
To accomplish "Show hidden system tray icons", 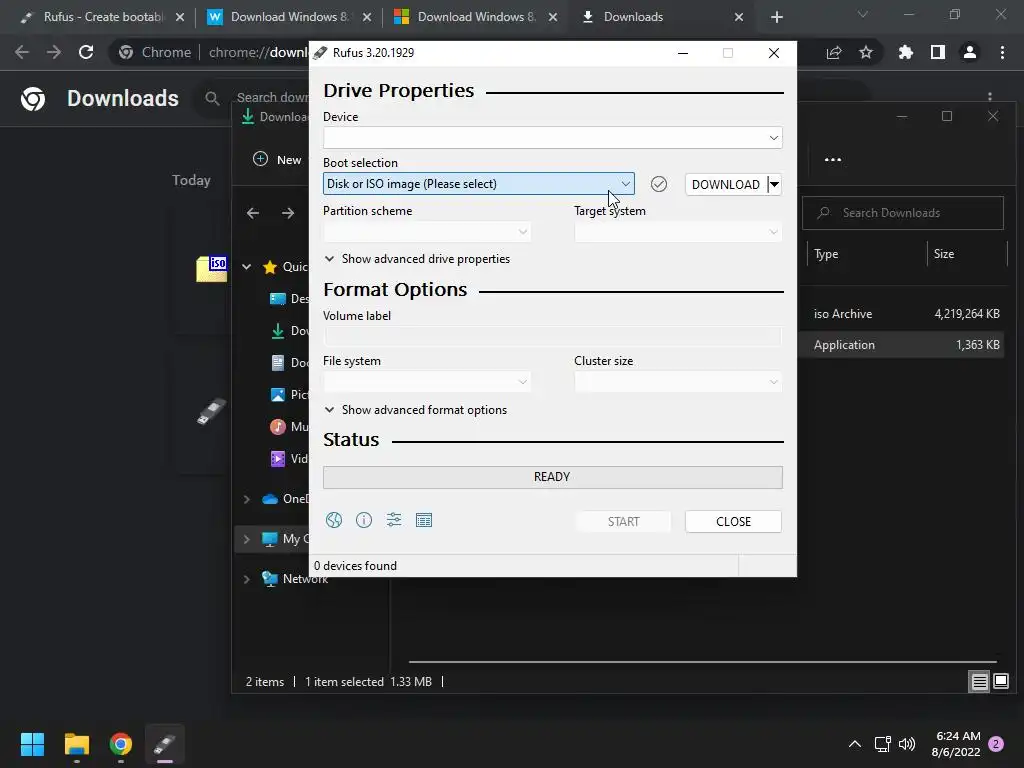I will click(854, 744).
